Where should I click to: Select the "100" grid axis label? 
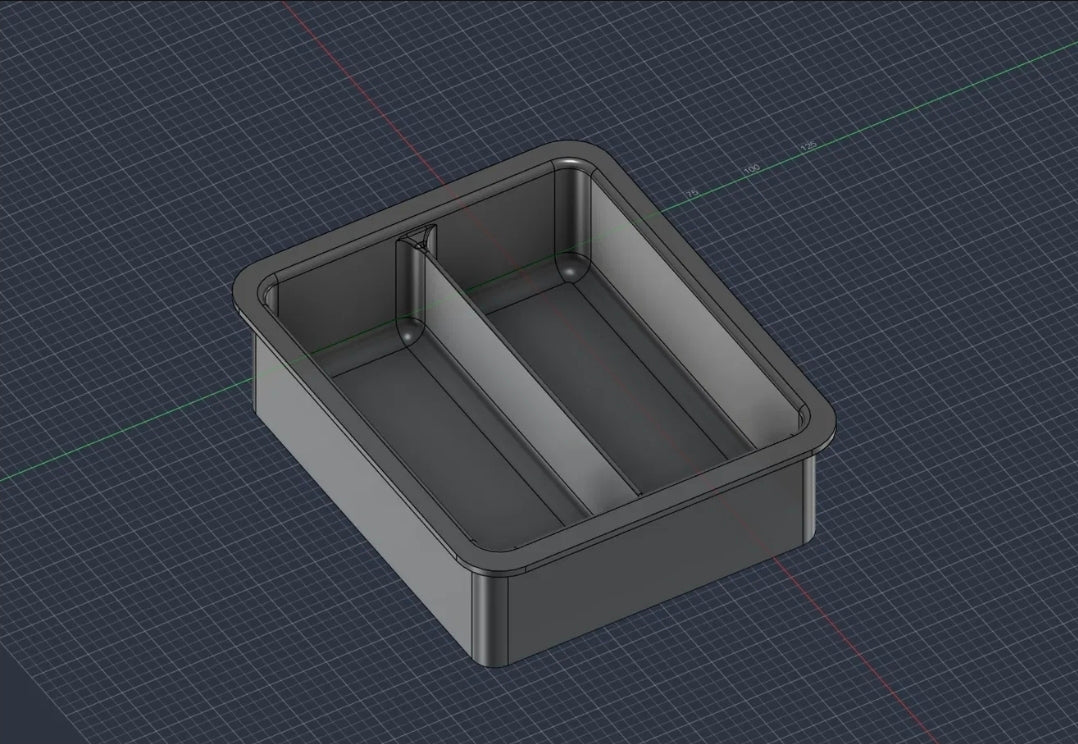tap(751, 168)
